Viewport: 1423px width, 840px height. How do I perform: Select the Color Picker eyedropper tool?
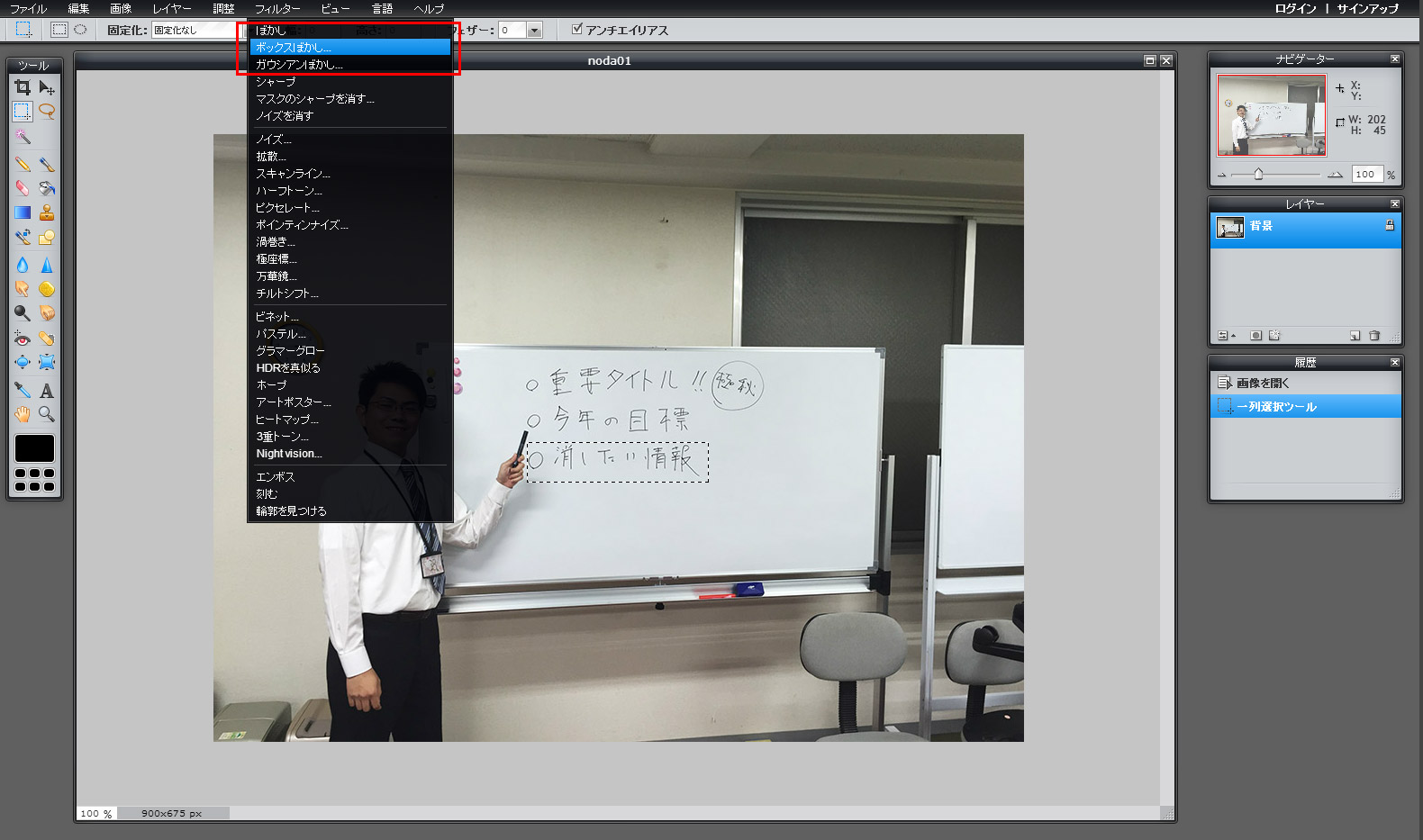click(x=23, y=390)
